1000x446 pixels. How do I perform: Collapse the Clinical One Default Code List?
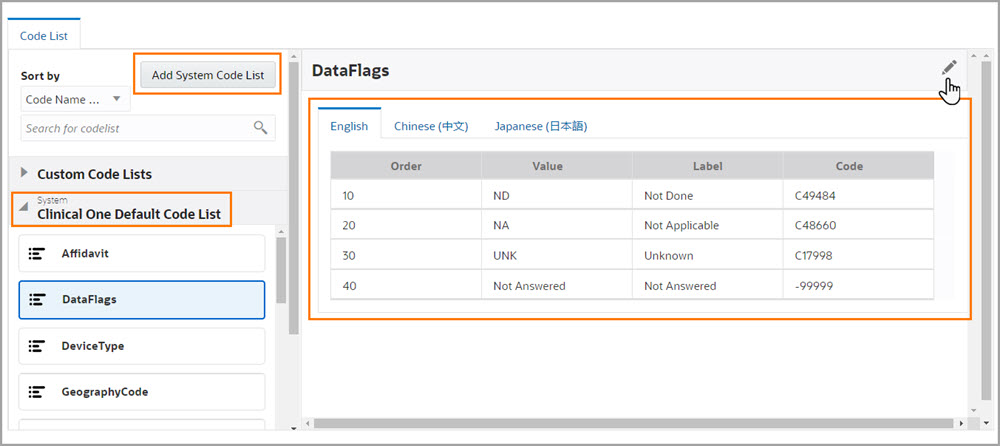click(x=23, y=209)
